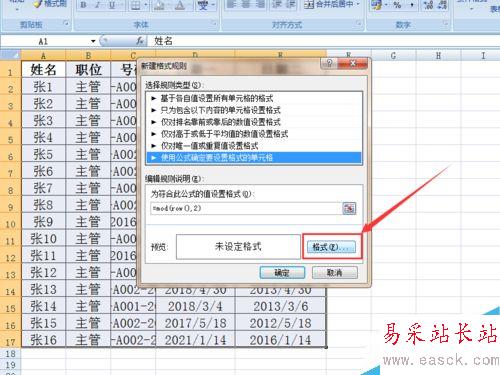Image resolution: width=500 pixels, height=375 pixels.
Task: Click cell containing 2013/3/6
Action: click(281, 306)
